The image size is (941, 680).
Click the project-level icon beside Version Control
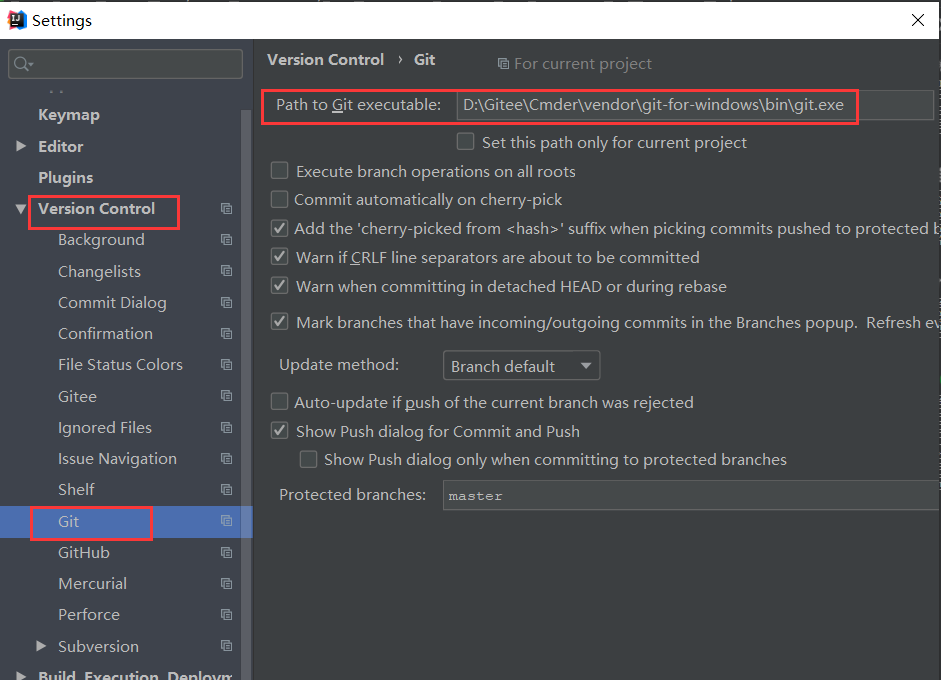[226, 209]
